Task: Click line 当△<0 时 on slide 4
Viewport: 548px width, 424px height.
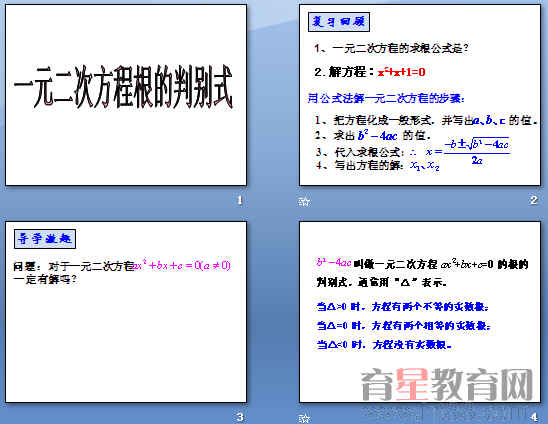Action: coord(384,345)
